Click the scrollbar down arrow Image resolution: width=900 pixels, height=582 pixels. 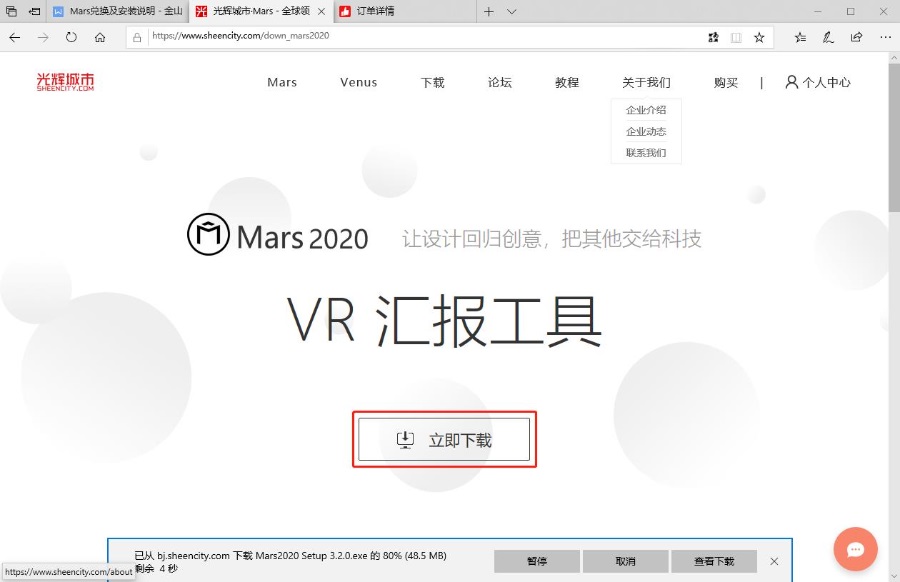click(894, 576)
